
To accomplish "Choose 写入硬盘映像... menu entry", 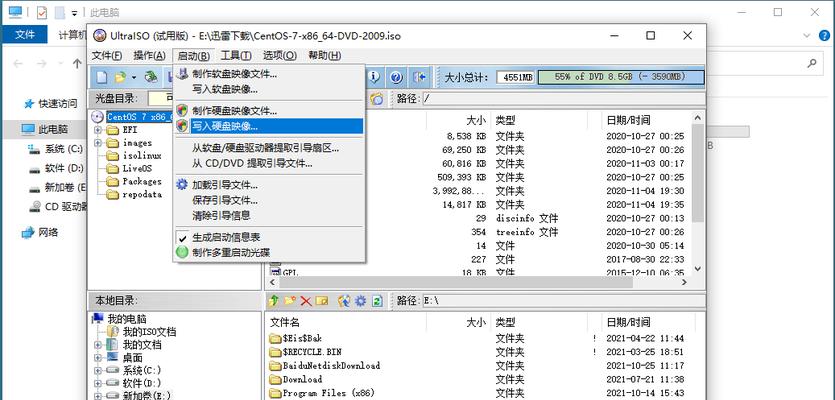I will [x=269, y=126].
